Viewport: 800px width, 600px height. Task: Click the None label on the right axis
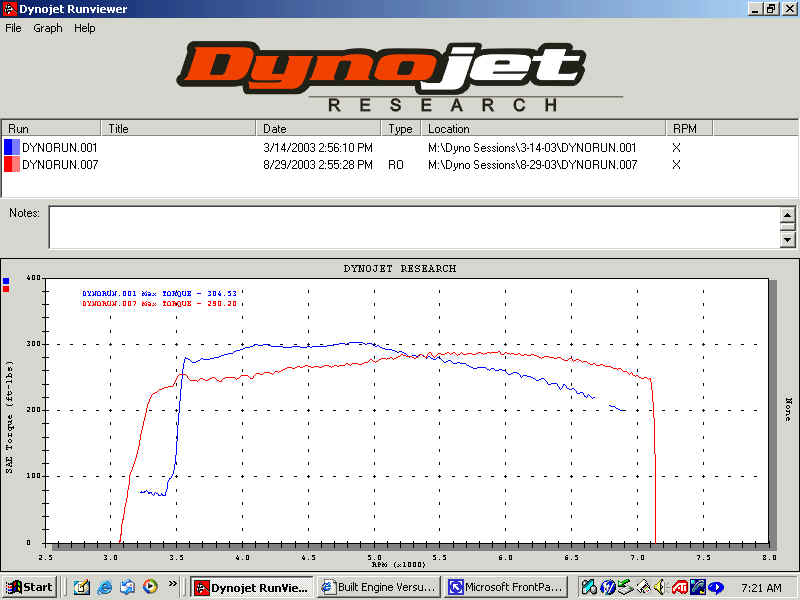(x=788, y=410)
